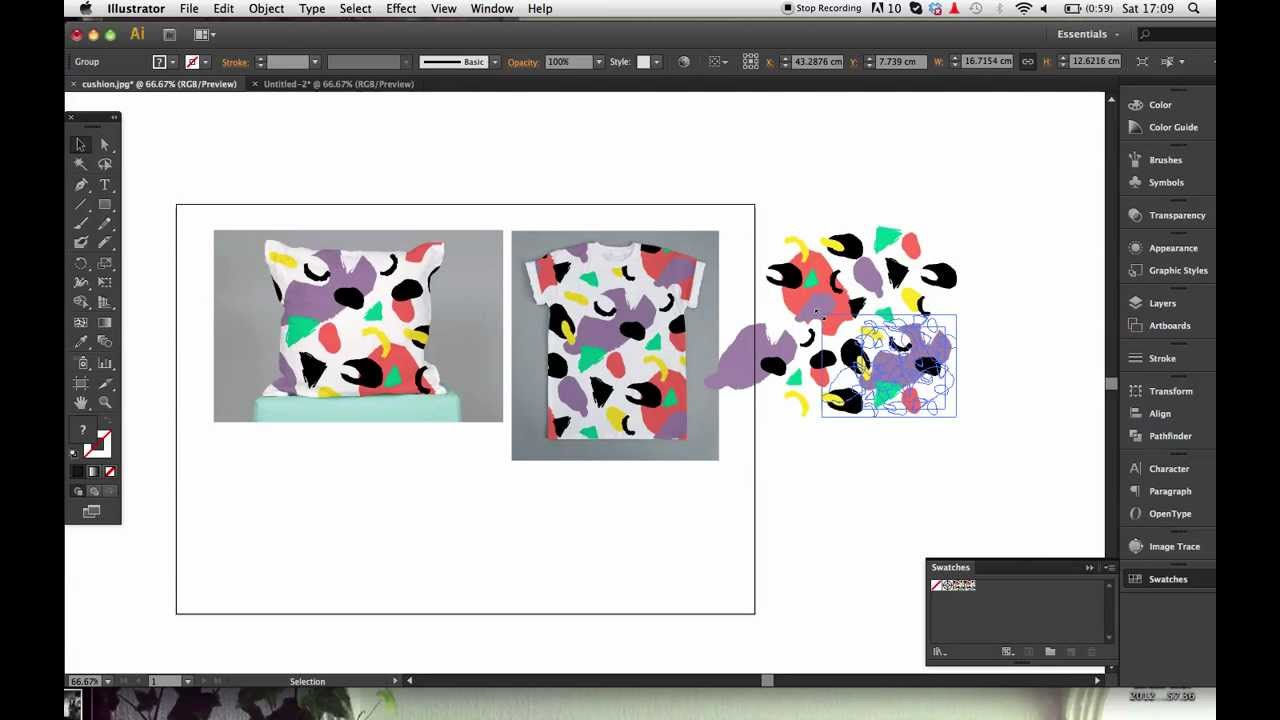This screenshot has width=1280, height=720.
Task: Select the Paintbrush tool
Action: [81, 224]
